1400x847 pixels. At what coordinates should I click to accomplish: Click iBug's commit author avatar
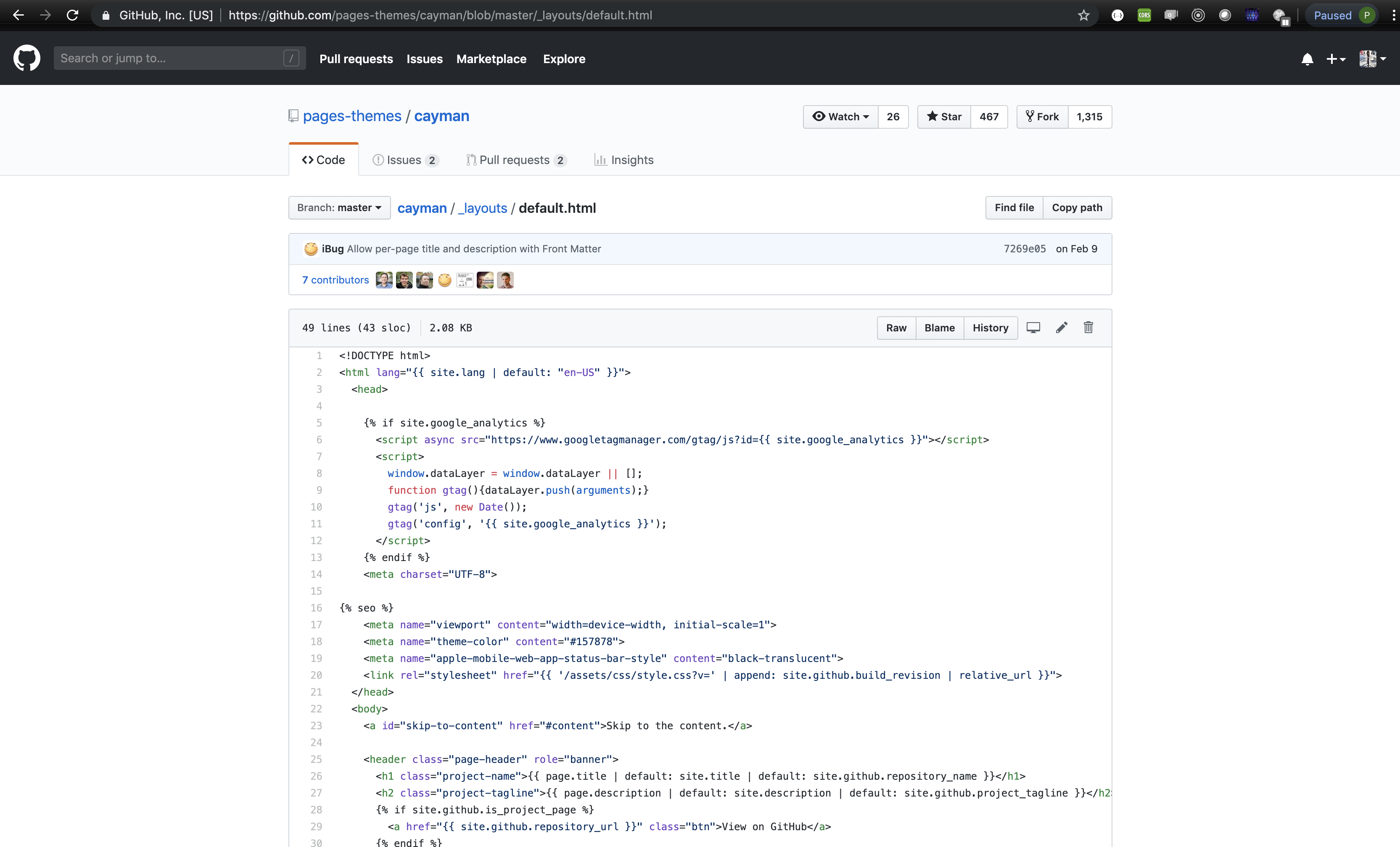coord(311,249)
